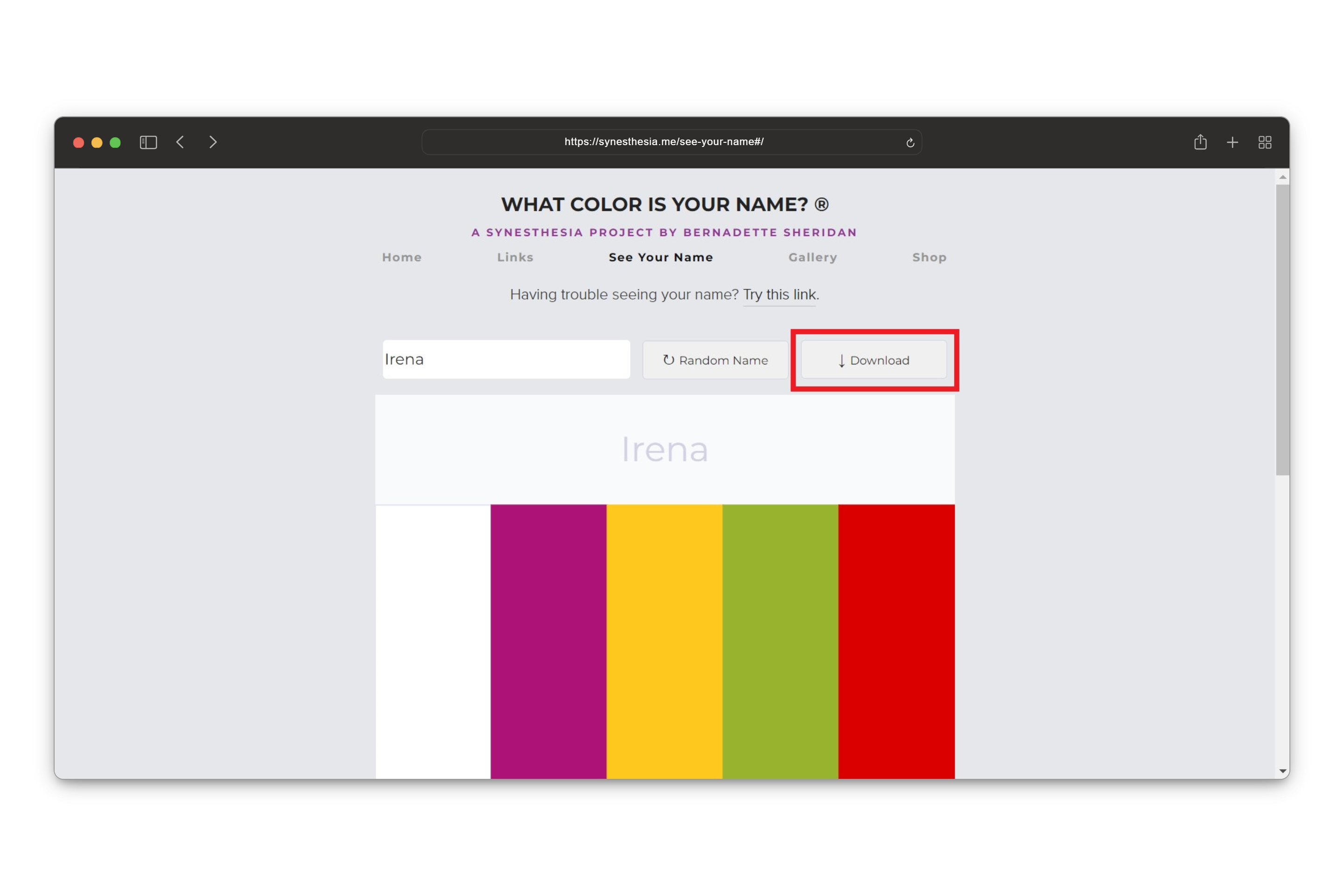1344x896 pixels.
Task: Follow the 'Try this link' hyperlink
Action: pos(779,295)
